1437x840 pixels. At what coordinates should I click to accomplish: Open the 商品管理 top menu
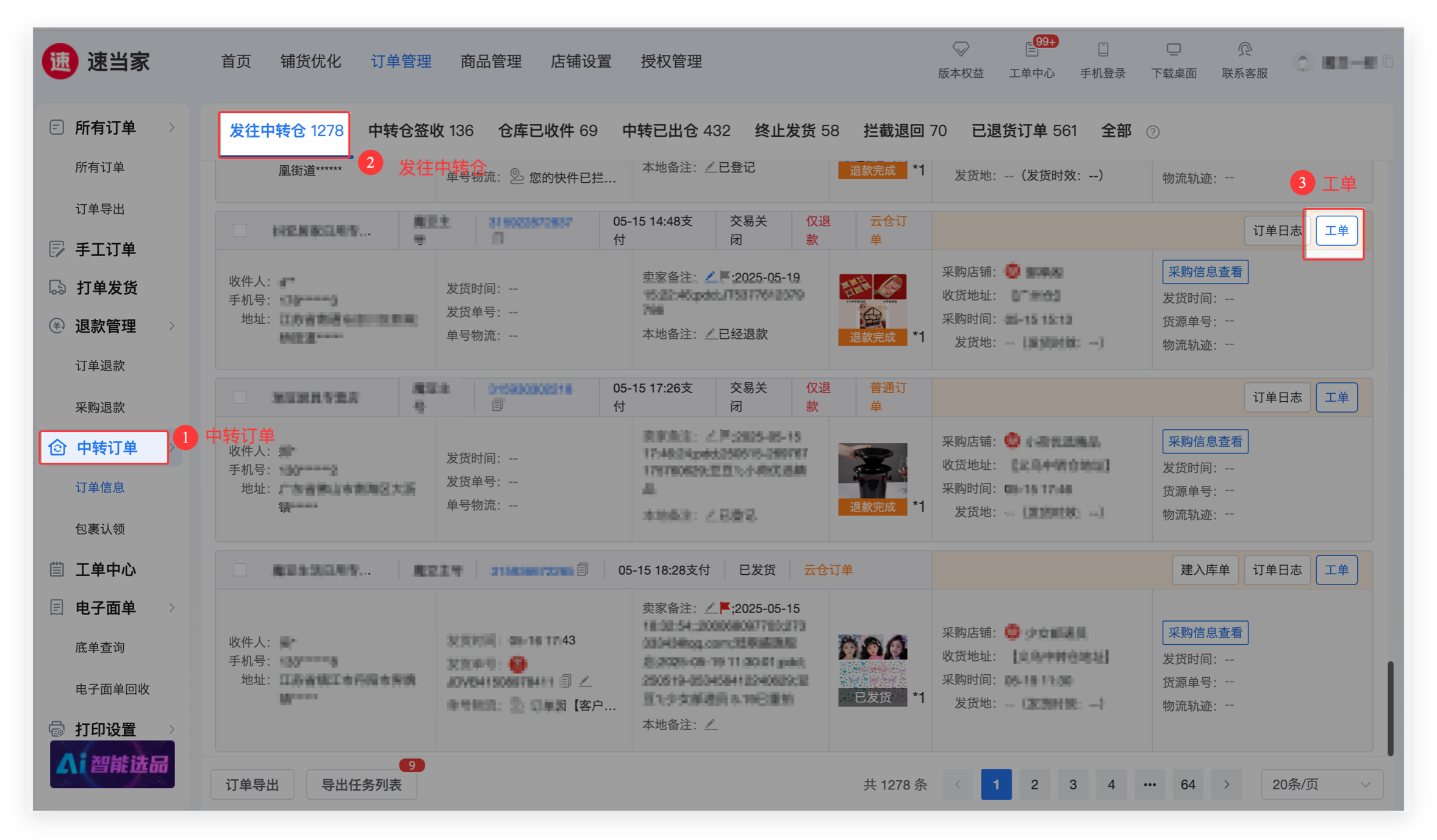click(490, 62)
